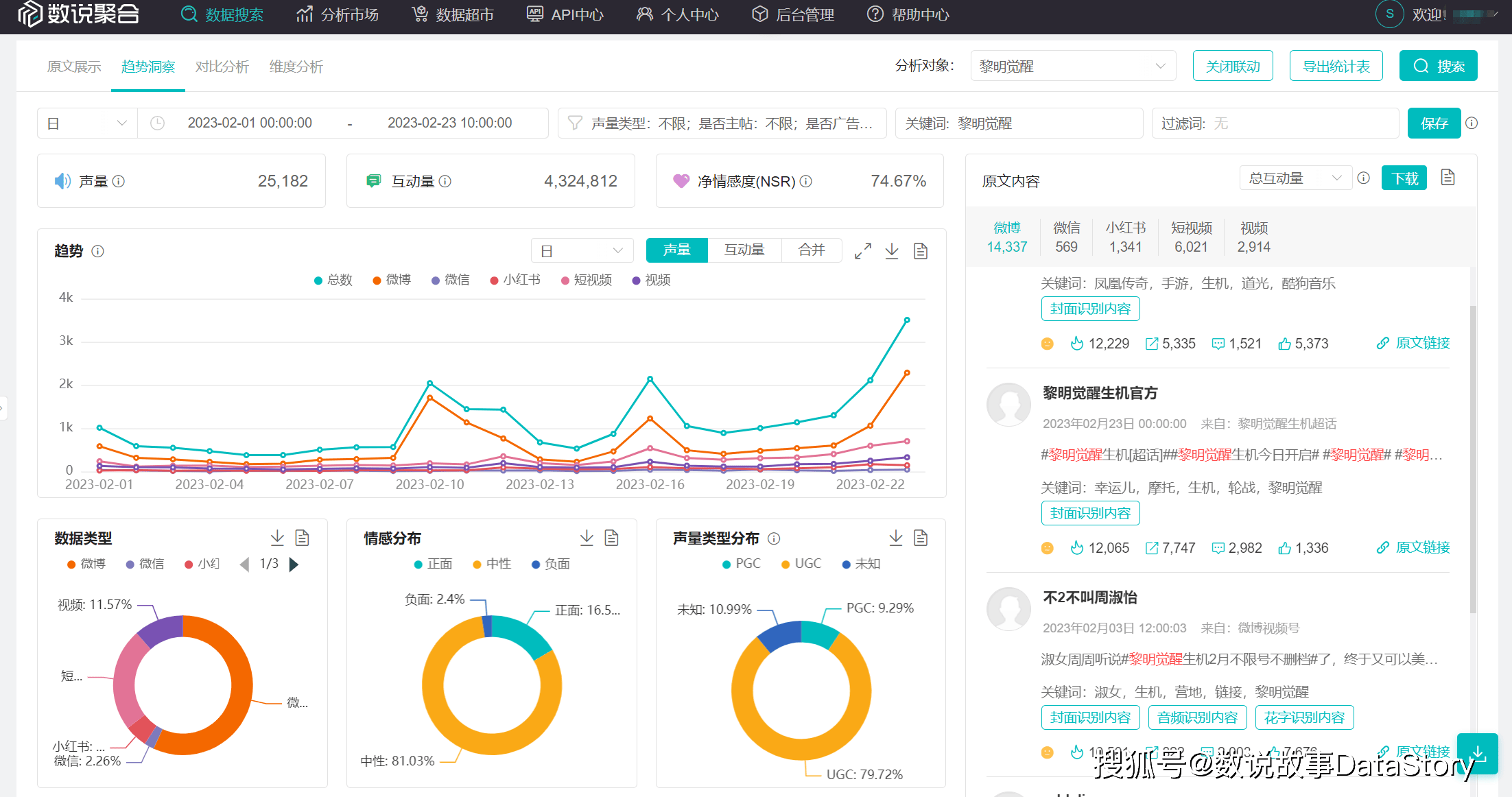
Task: Toggle UGC in 声量类型分布 legend
Action: coord(801,564)
